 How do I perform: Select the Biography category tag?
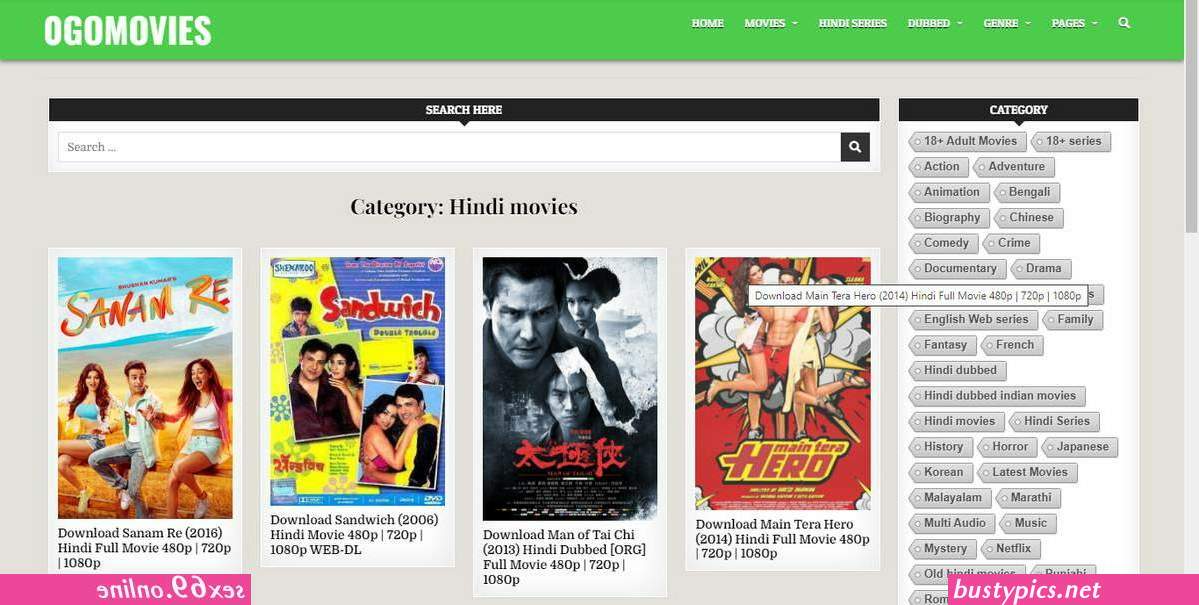(950, 217)
